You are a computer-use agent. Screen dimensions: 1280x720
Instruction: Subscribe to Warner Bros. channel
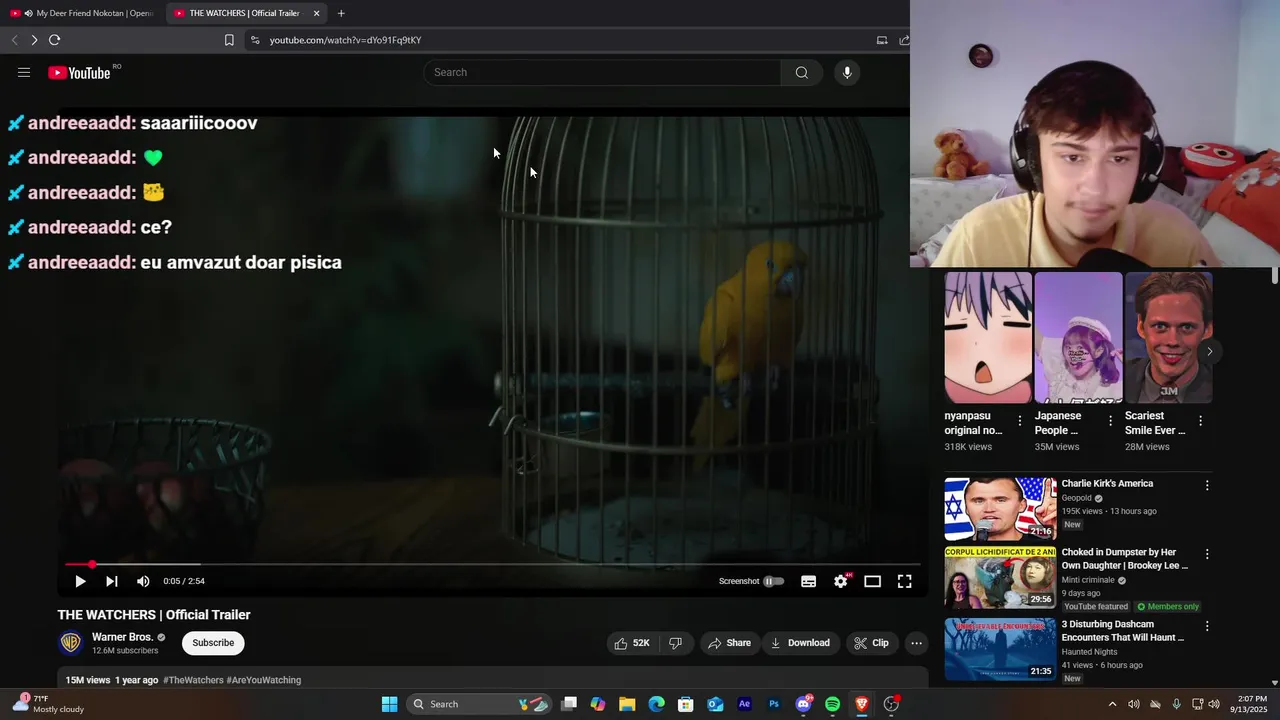point(213,643)
